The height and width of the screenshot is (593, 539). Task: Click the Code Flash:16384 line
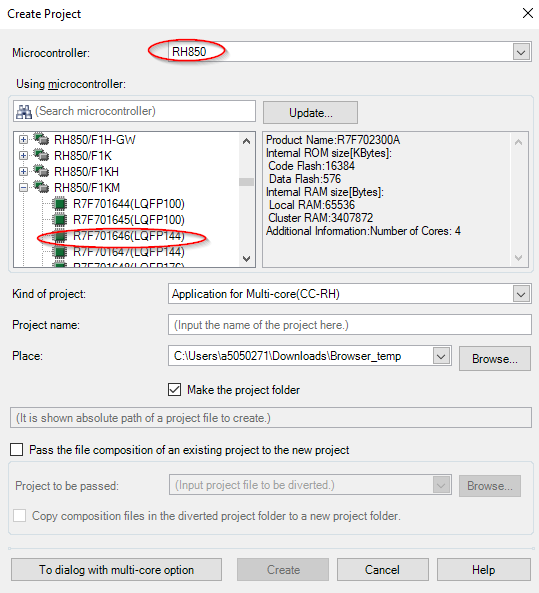311,166
